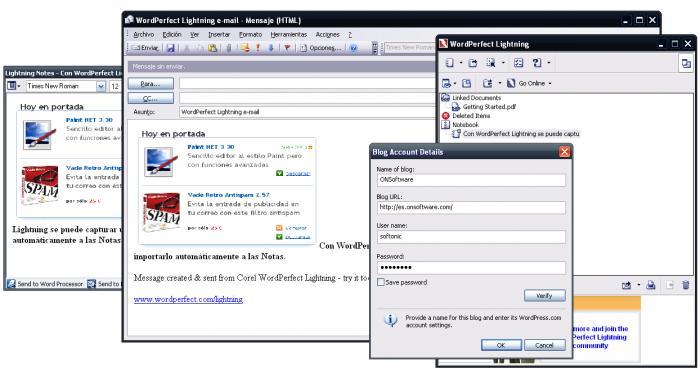Click the save note icon in second toolbar row

[x=467, y=83]
